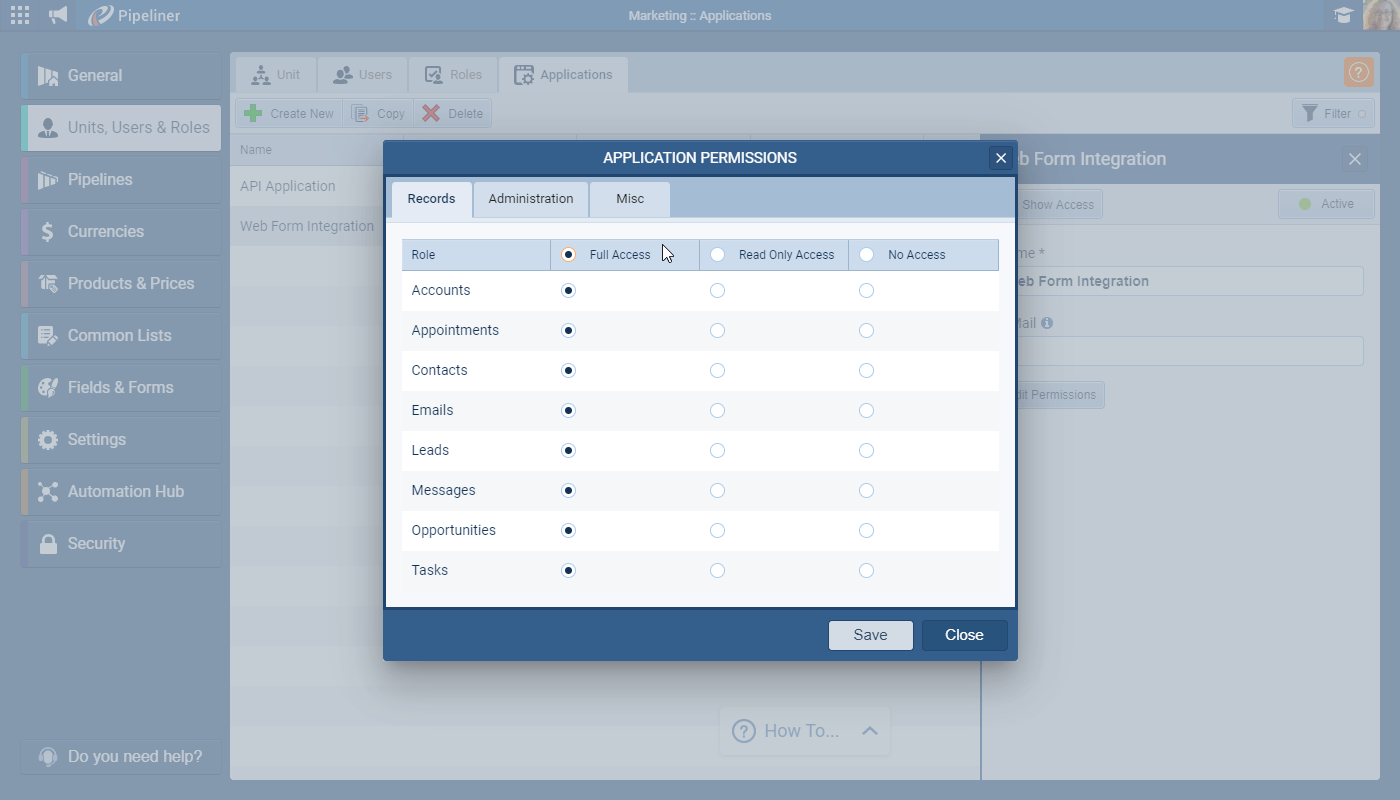Open the Units, Users & Roles section
This screenshot has width=1400, height=800.
click(x=120, y=127)
